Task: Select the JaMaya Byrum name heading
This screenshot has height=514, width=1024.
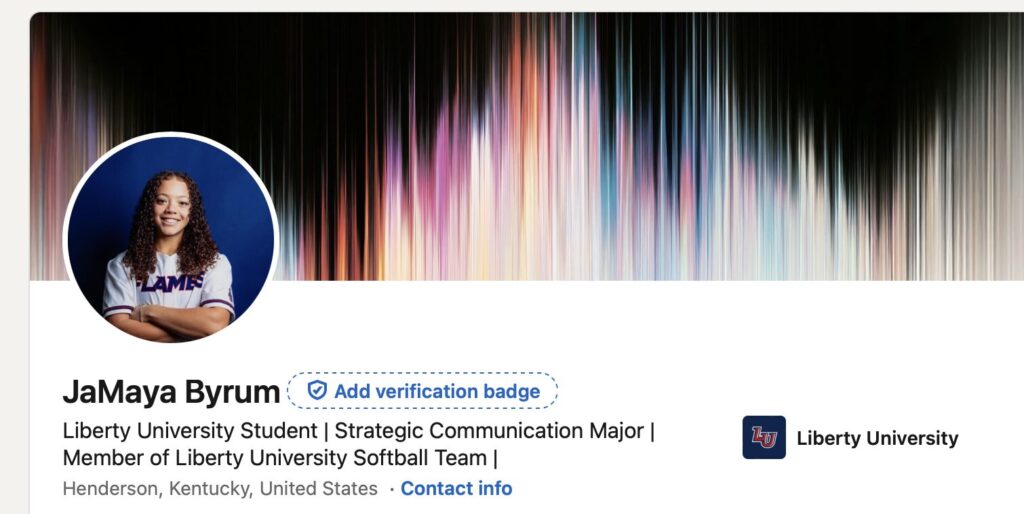Action: (171, 392)
